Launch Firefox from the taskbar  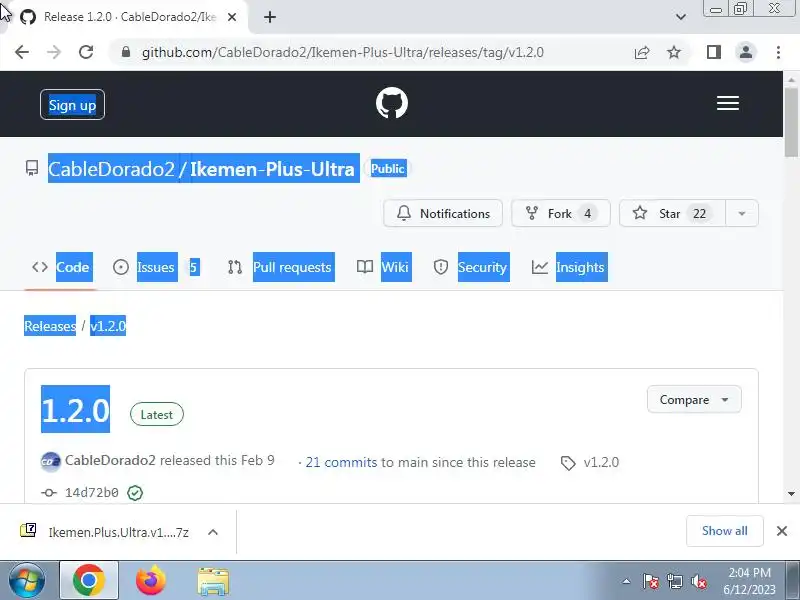tap(151, 580)
